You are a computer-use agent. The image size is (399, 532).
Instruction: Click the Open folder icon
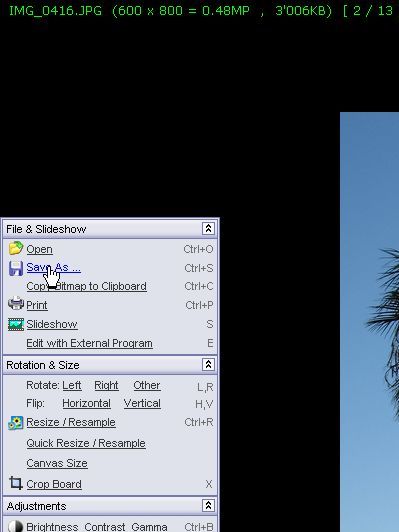pyautogui.click(x=16, y=248)
